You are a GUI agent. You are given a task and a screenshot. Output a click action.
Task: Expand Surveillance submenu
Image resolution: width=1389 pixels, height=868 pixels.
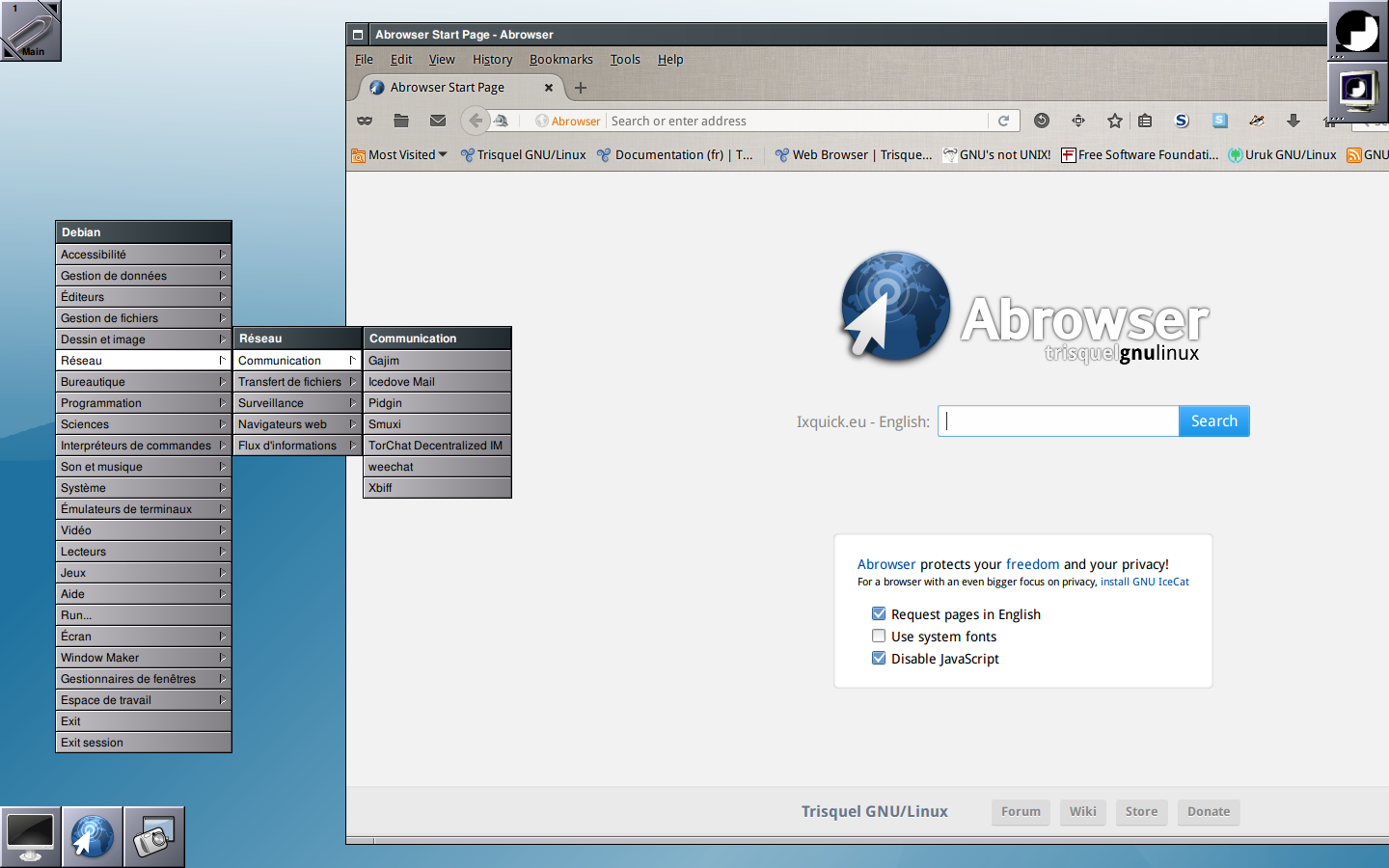[297, 403]
